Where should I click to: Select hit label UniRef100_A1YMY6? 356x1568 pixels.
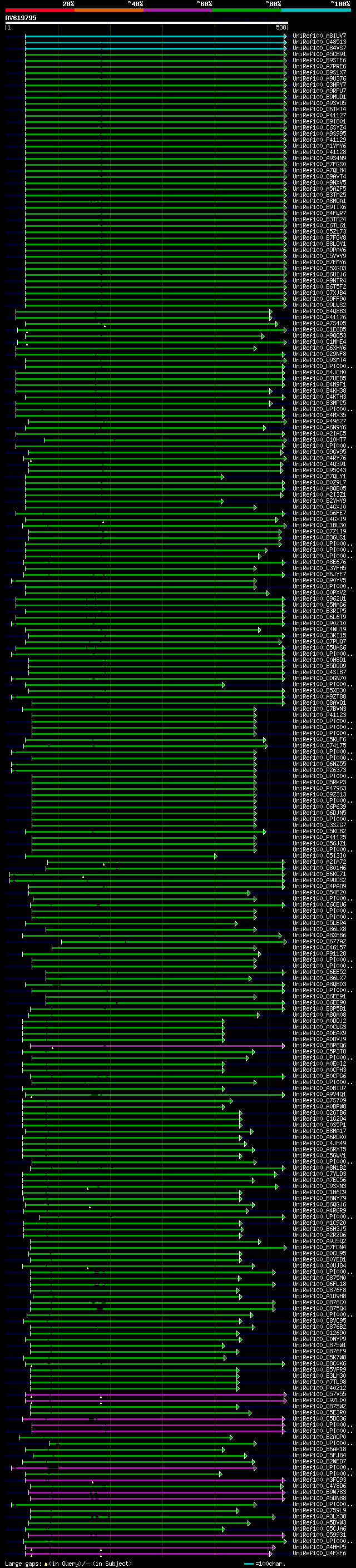pyautogui.click(x=319, y=146)
